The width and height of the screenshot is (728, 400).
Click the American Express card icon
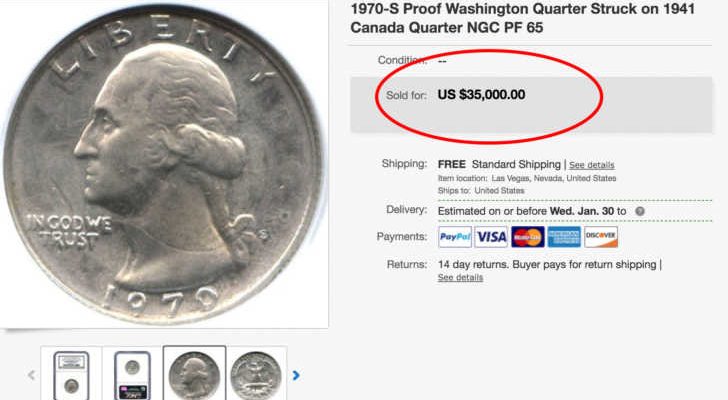click(x=564, y=237)
